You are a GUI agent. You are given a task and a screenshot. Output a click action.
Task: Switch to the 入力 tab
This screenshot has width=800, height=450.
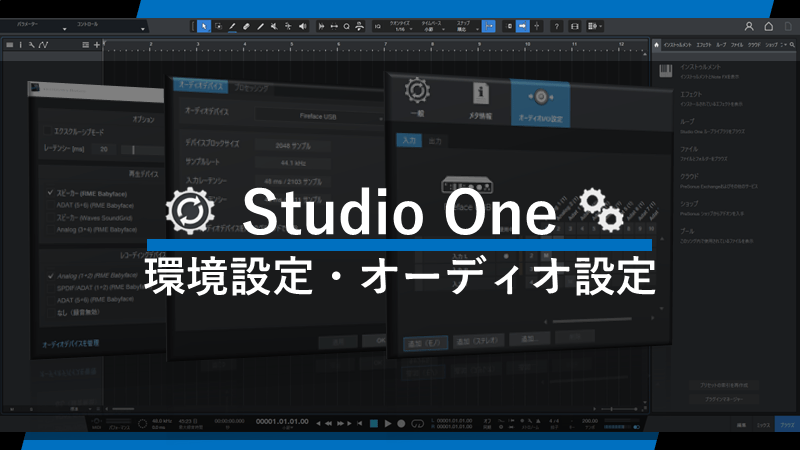click(x=409, y=140)
